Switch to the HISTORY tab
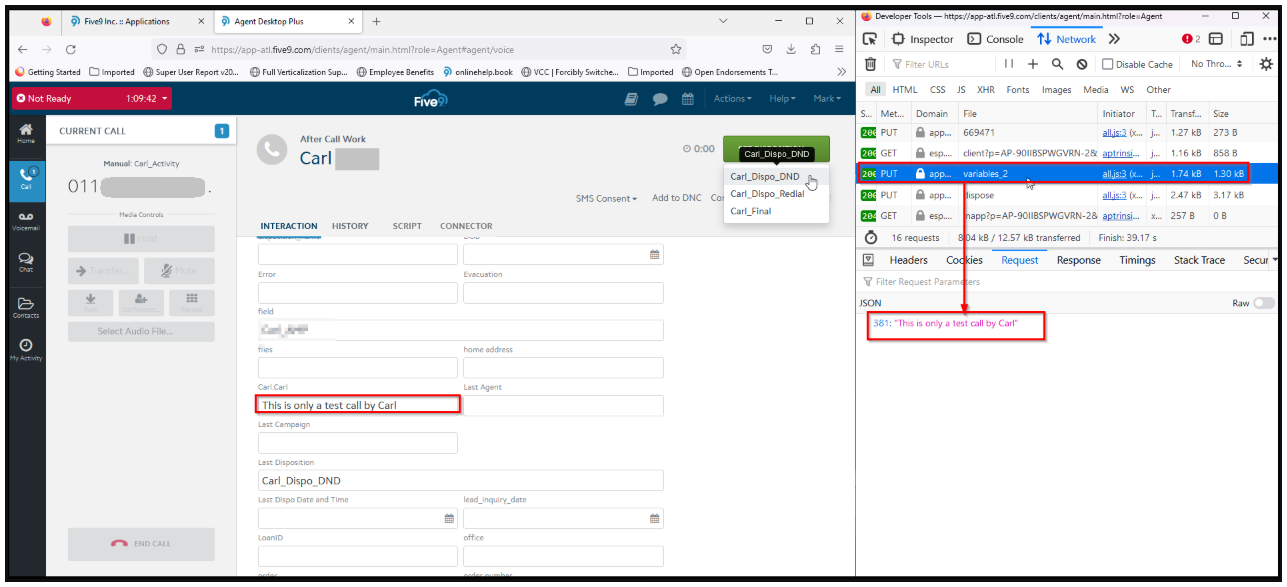 pos(350,226)
